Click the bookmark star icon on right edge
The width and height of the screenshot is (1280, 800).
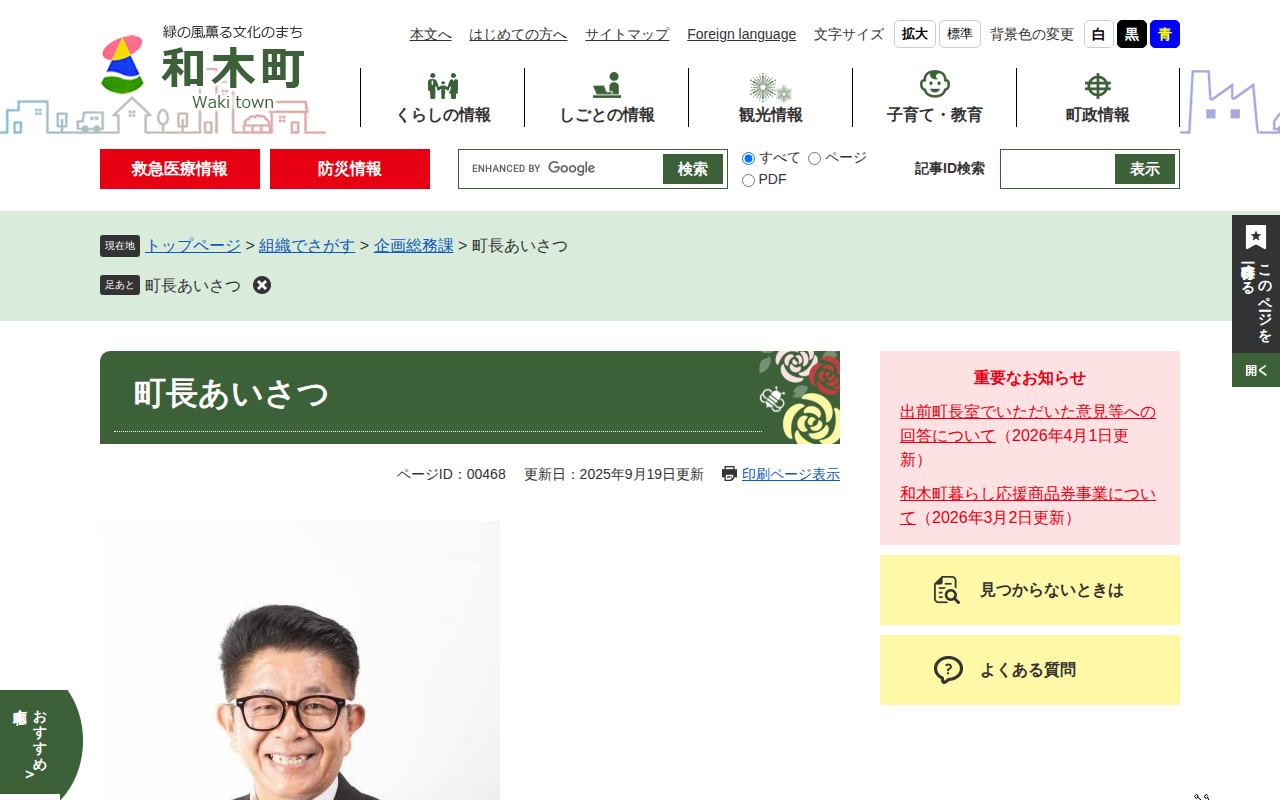pos(1255,236)
